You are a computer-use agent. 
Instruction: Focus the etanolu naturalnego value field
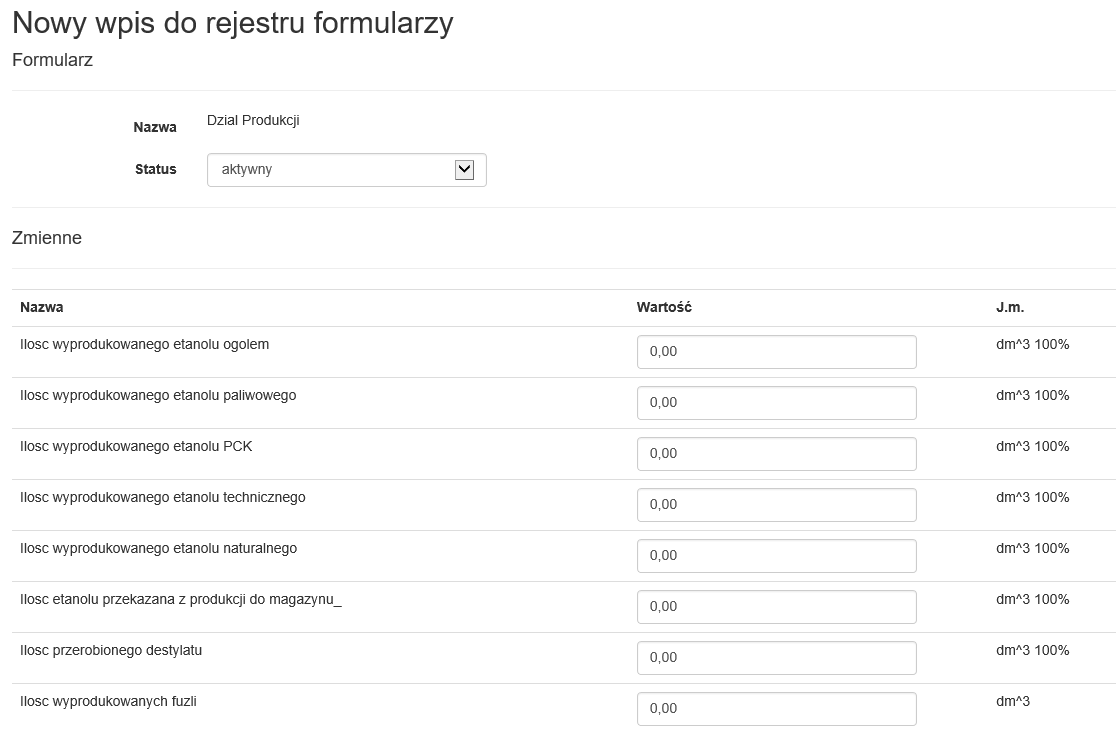click(x=776, y=556)
